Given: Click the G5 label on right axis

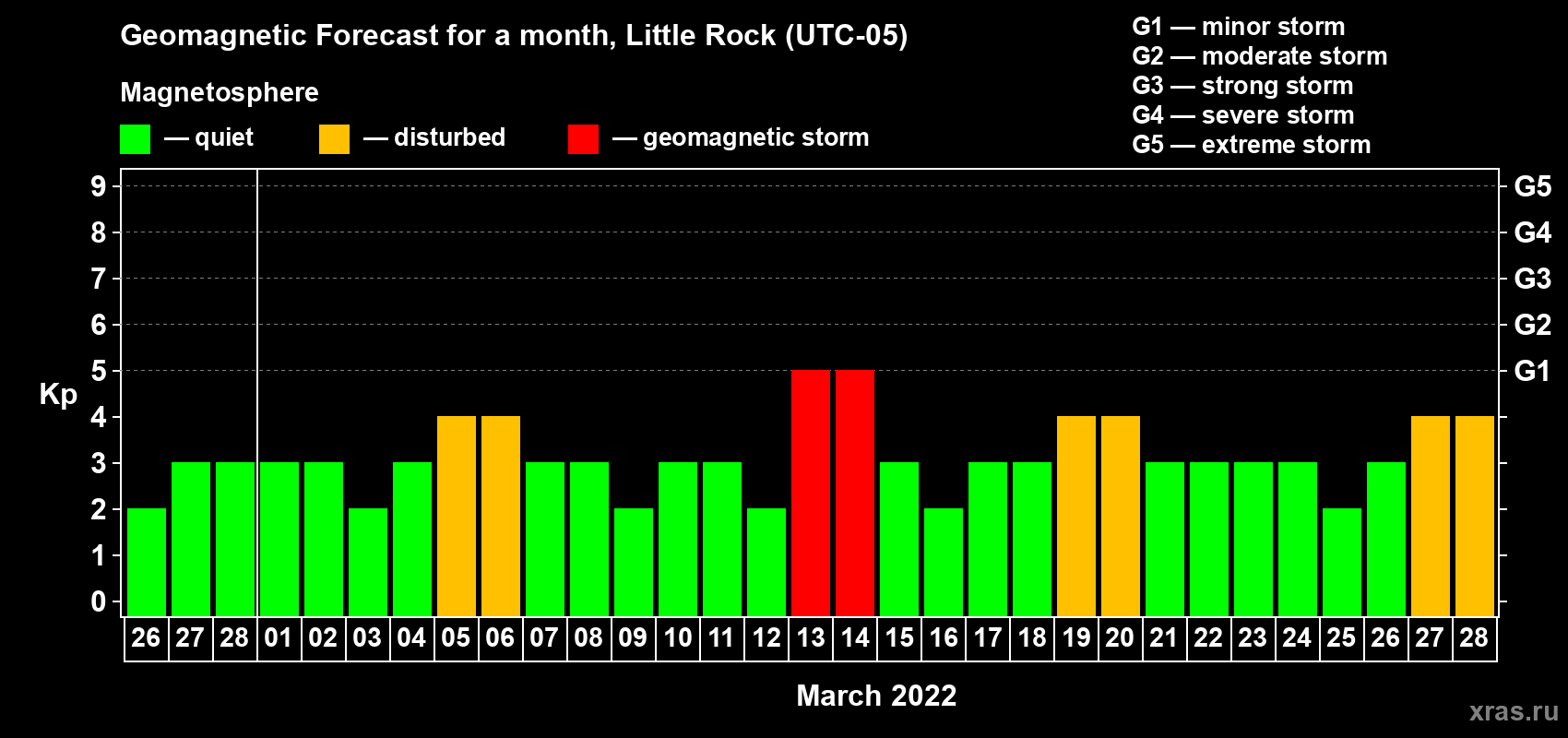Looking at the screenshot, I should click(1533, 186).
